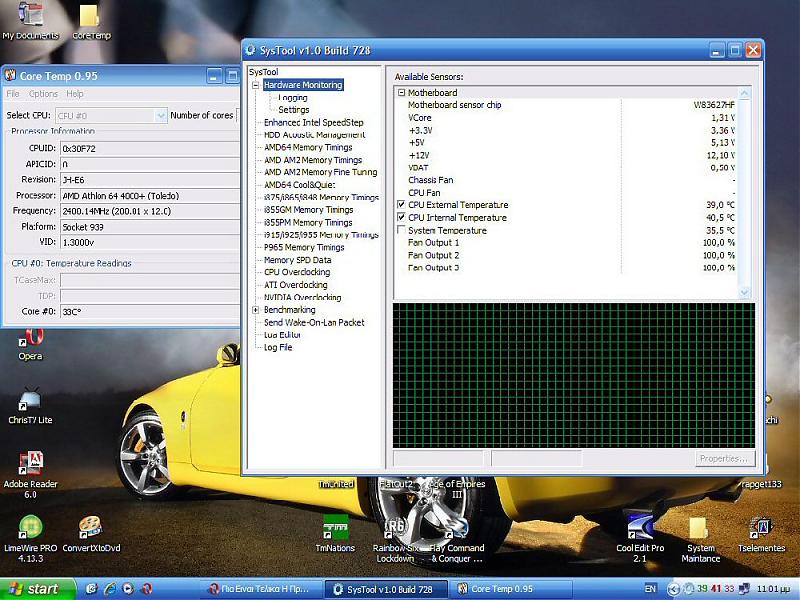Select AMD64 Cool&Quiet item

click(299, 185)
